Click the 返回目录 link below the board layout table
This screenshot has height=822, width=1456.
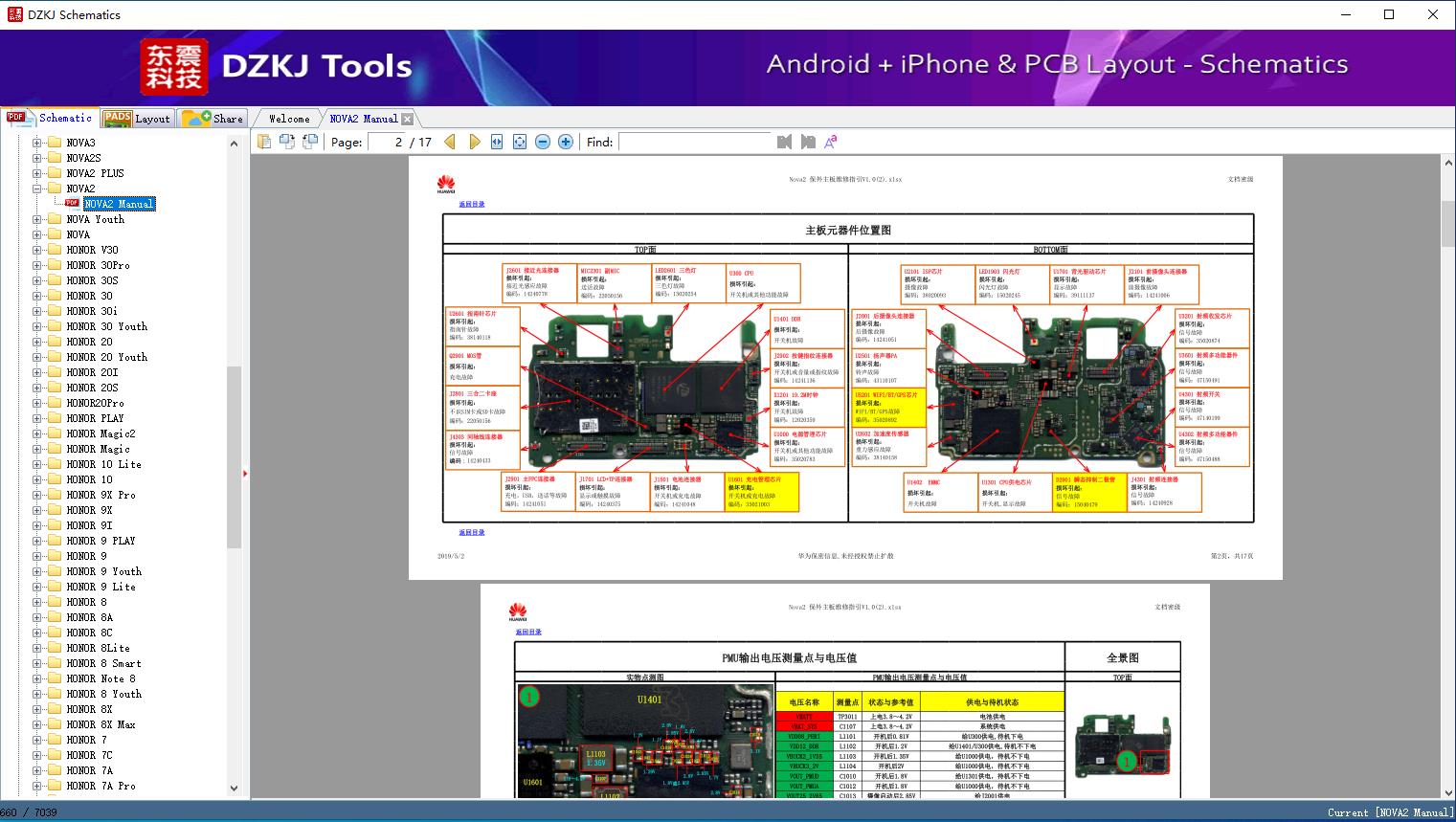pos(472,532)
